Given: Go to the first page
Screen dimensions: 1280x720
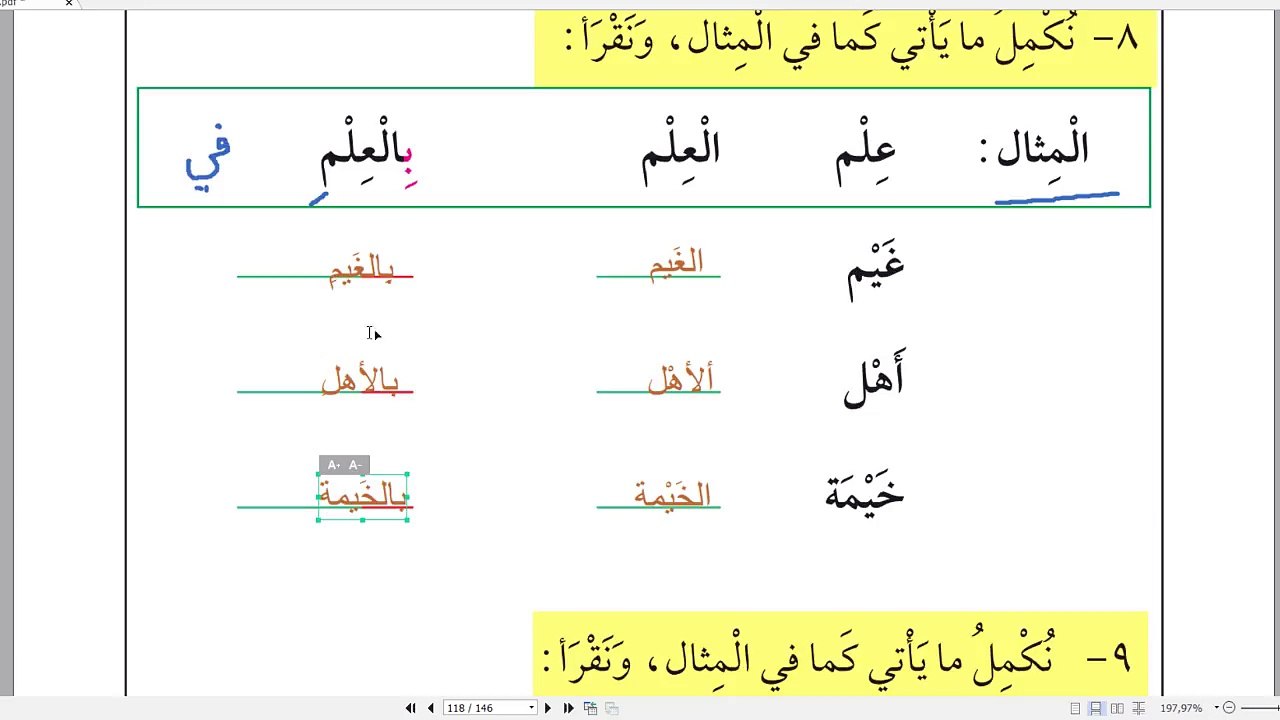Looking at the screenshot, I should tap(410, 708).
